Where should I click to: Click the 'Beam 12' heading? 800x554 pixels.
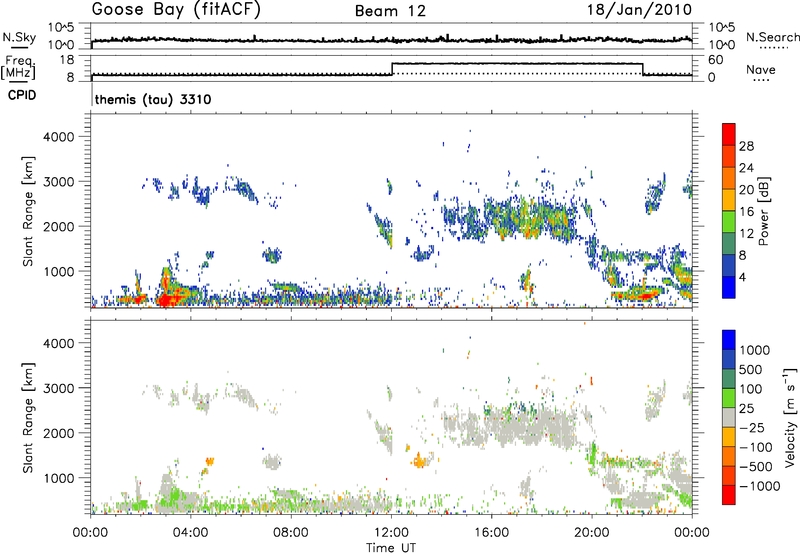[390, 11]
